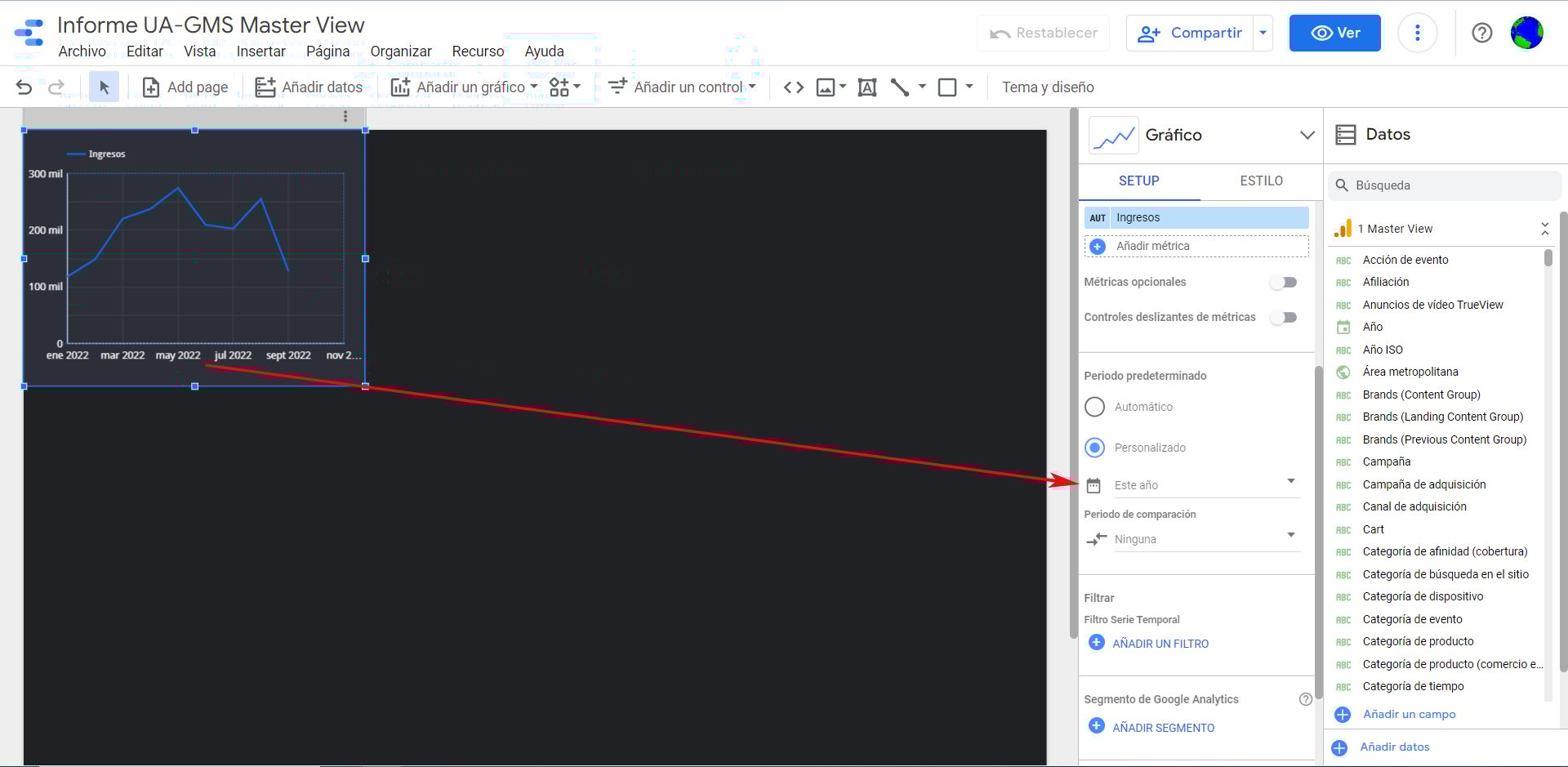Toggle Controles deslizantes de métricas switch
Screen dimensions: 1568x767
point(1284,317)
